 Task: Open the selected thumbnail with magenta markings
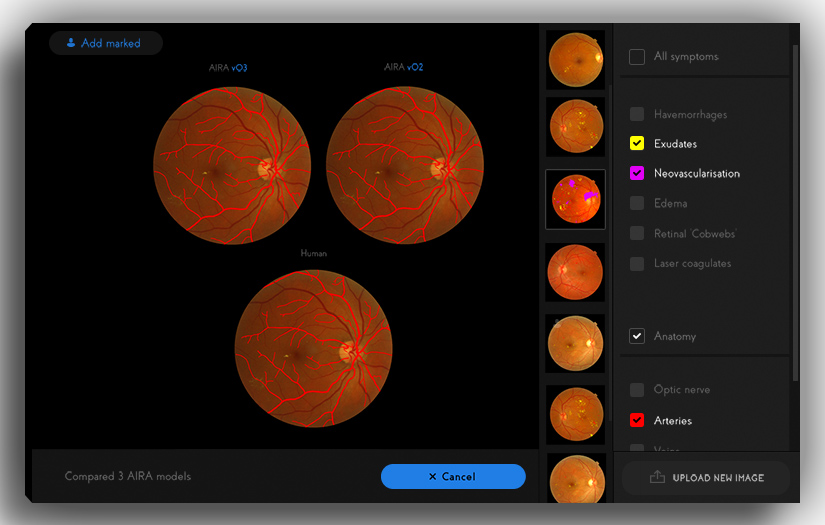pos(576,199)
